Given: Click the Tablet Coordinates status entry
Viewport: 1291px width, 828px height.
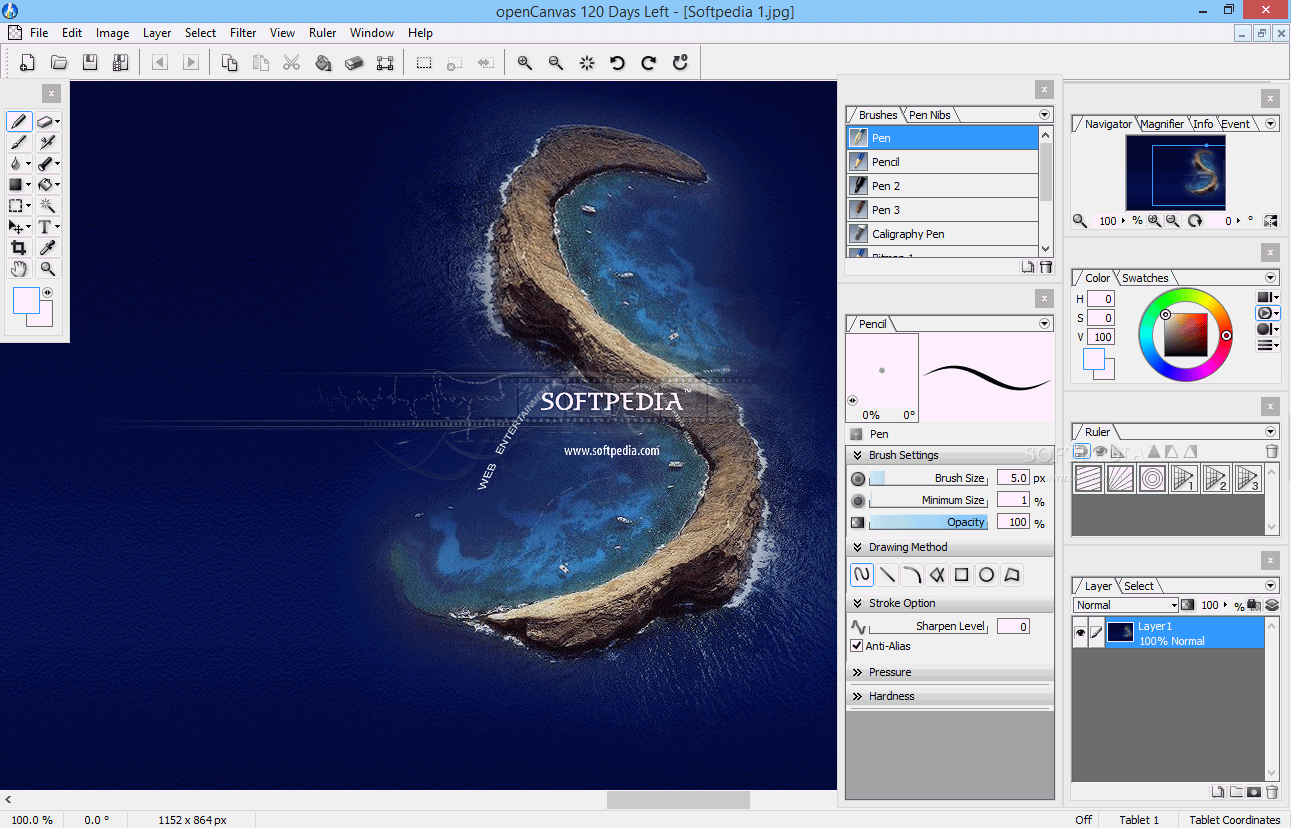Looking at the screenshot, I should pos(1234,820).
